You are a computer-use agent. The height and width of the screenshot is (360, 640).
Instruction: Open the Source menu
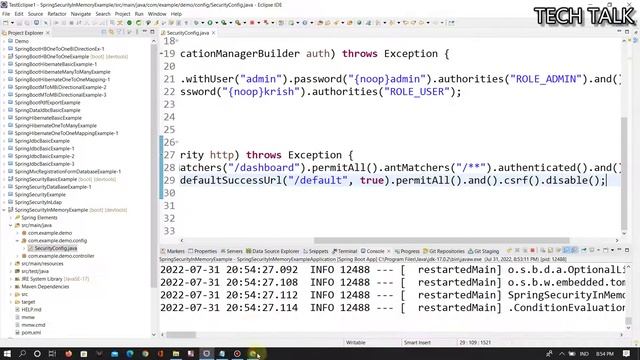(35, 14)
